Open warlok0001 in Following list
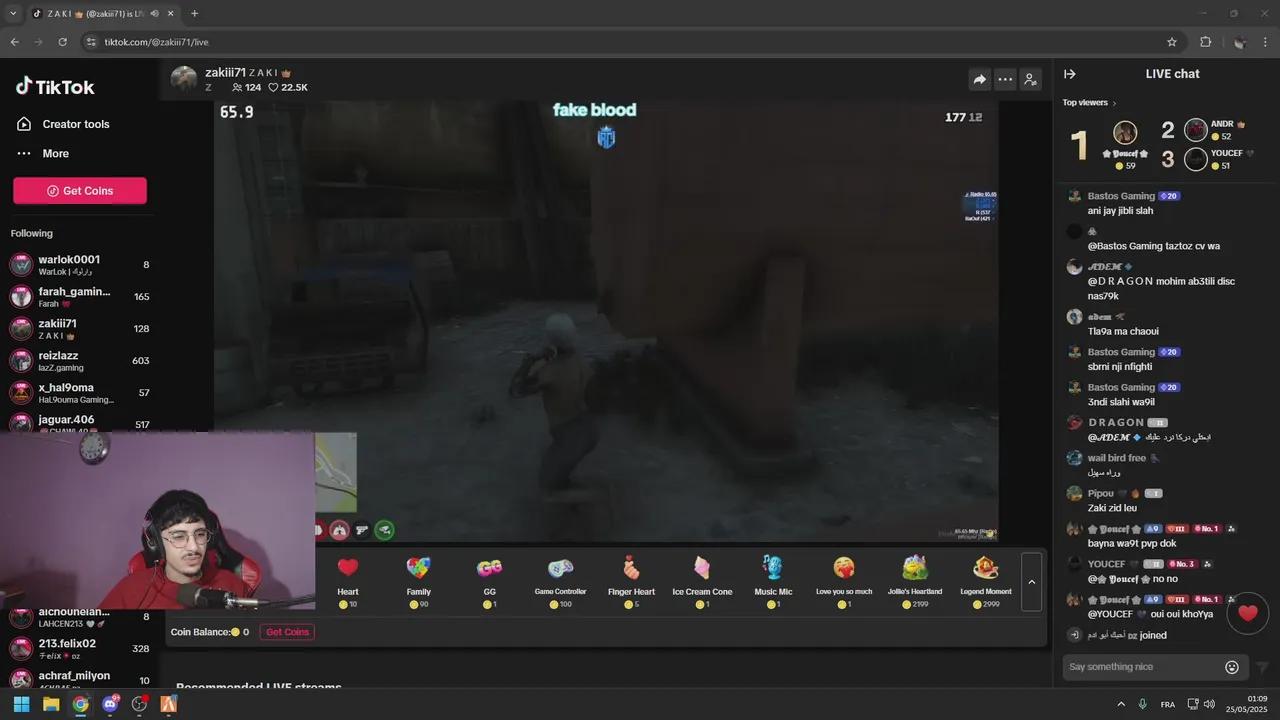This screenshot has width=1280, height=720. pyautogui.click(x=80, y=265)
